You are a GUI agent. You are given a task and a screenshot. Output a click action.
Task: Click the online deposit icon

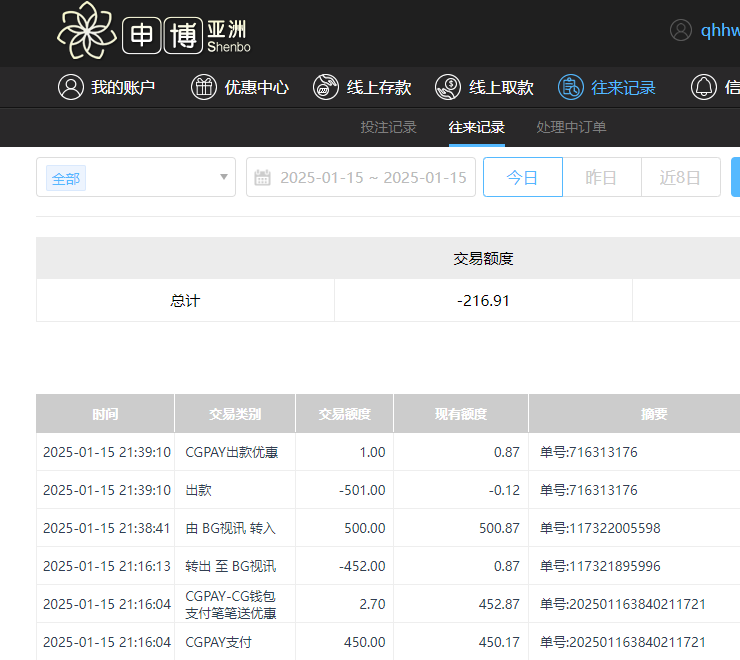tap(326, 87)
